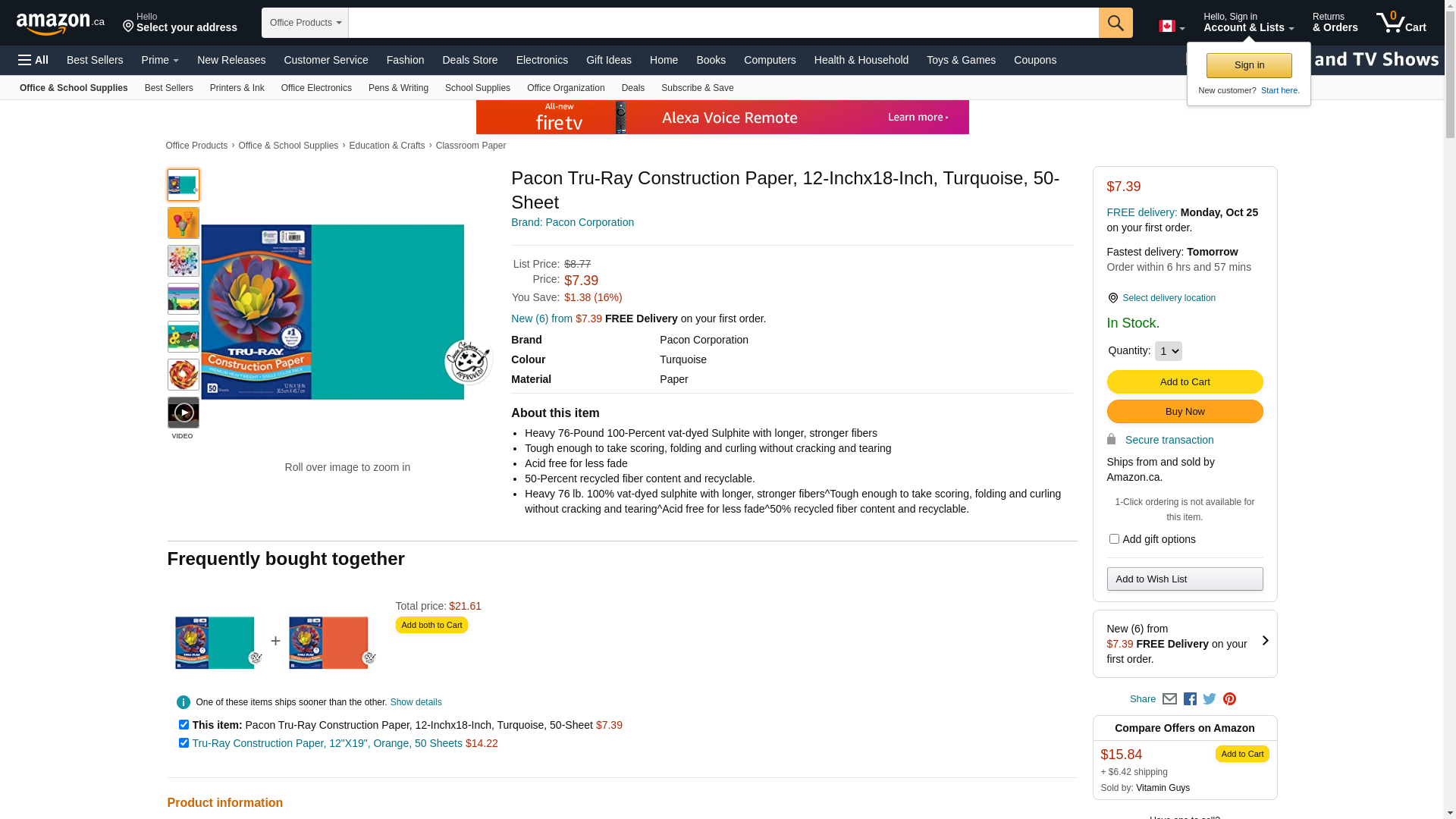The height and width of the screenshot is (819, 1456).
Task: Open the Deals Store menu item
Action: (x=469, y=60)
